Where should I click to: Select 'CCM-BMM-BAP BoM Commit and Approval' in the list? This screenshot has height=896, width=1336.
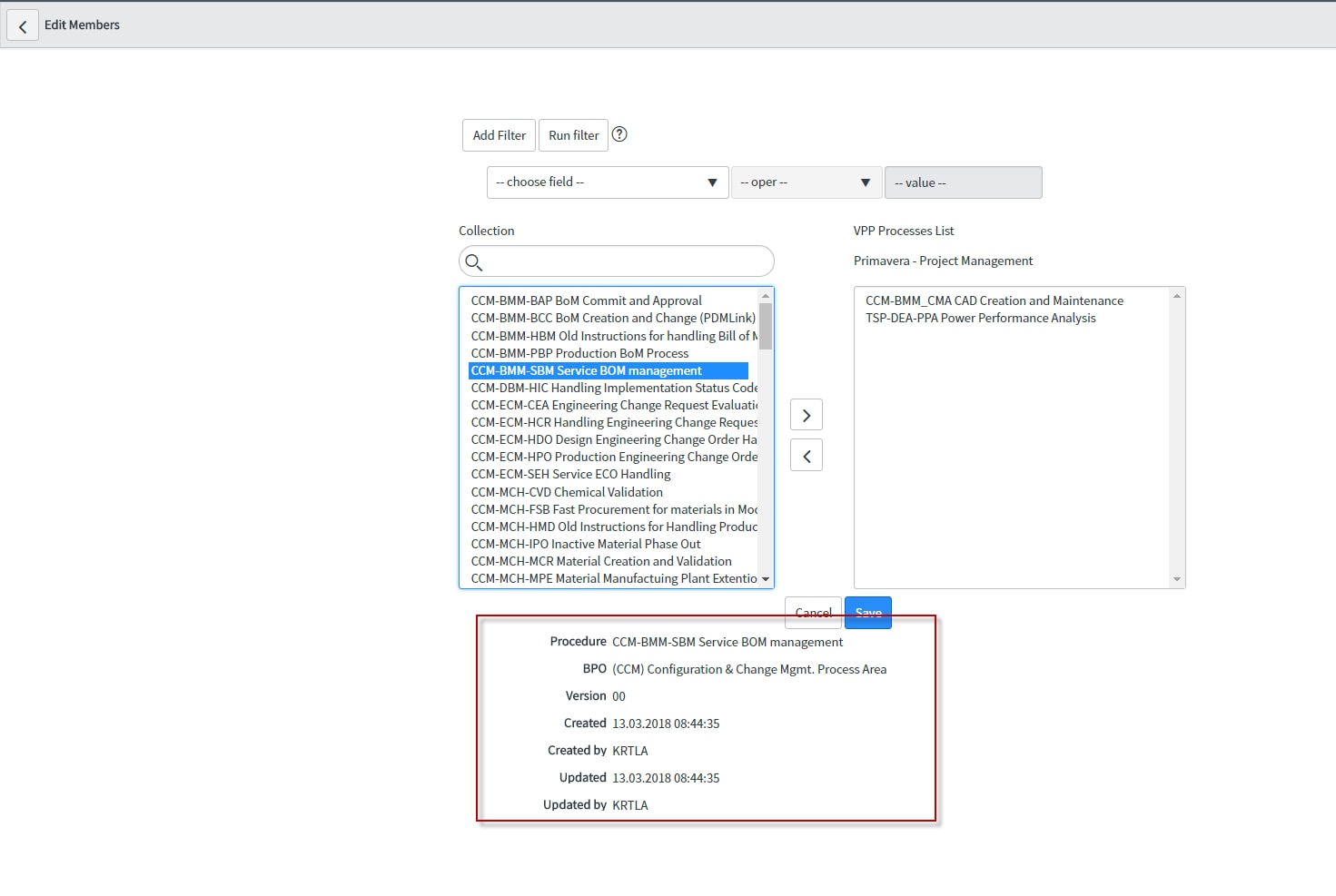point(586,300)
